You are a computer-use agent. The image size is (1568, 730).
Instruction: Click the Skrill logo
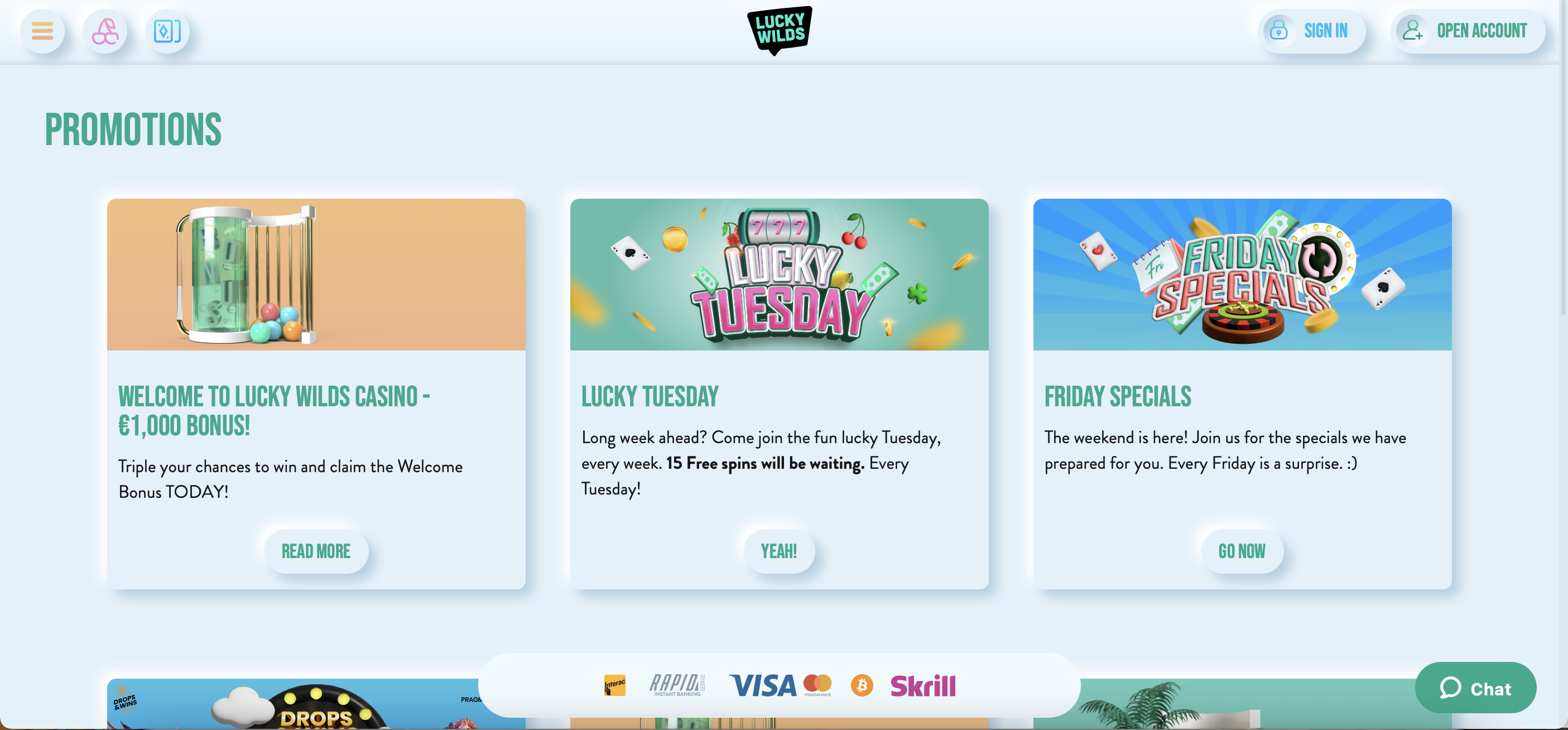click(x=923, y=685)
